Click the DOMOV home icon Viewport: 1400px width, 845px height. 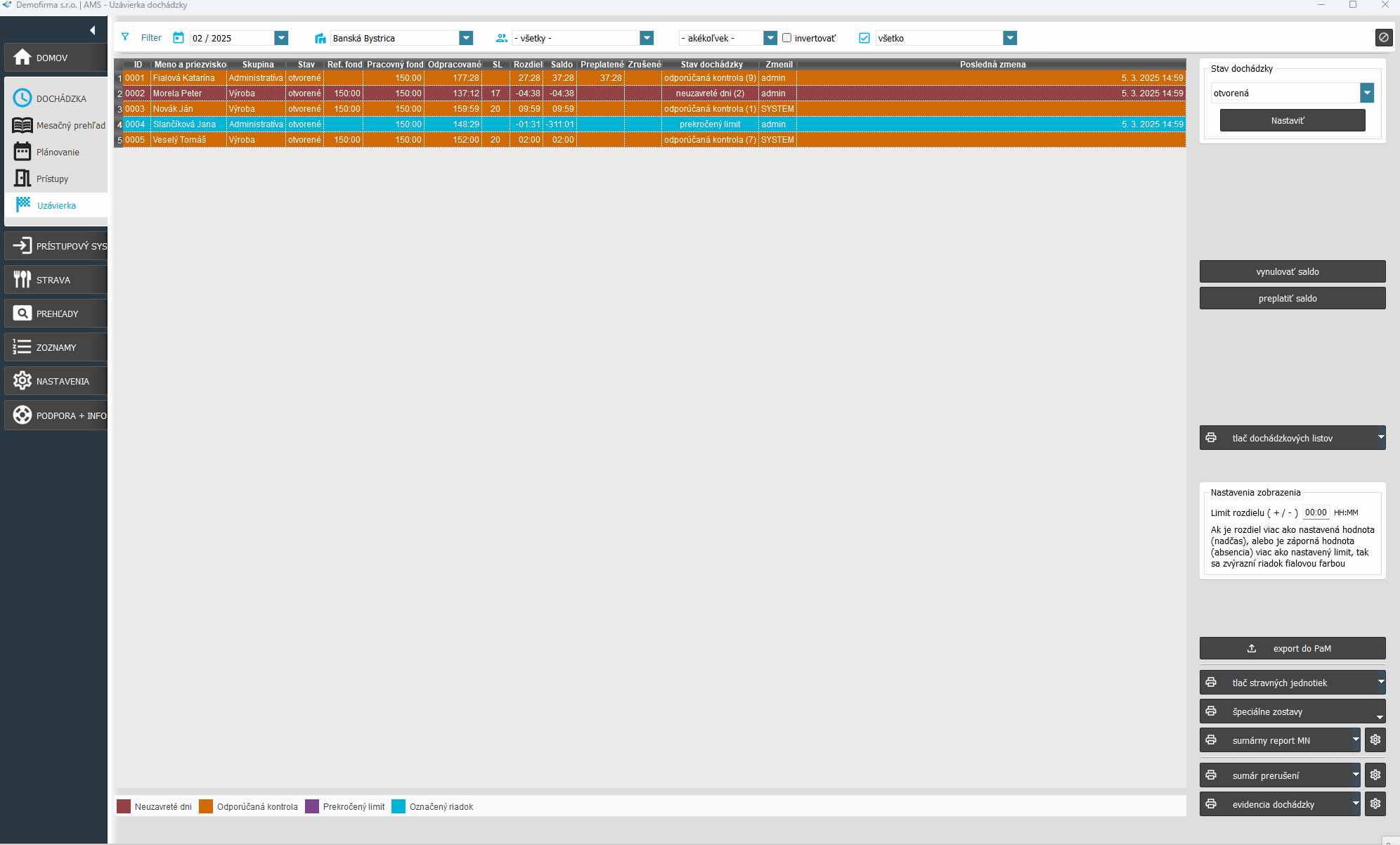pos(22,57)
